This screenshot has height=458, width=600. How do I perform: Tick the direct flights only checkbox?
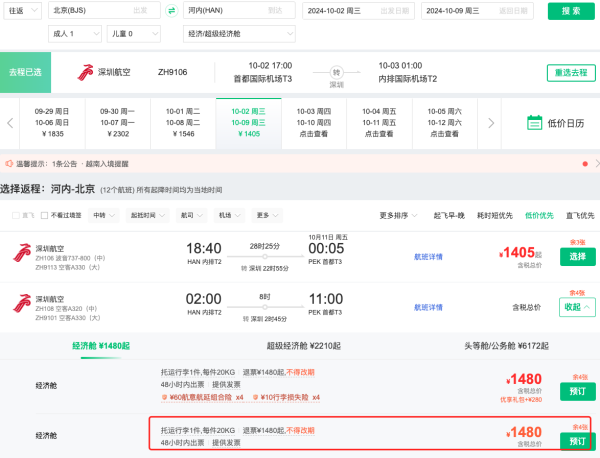(16, 215)
